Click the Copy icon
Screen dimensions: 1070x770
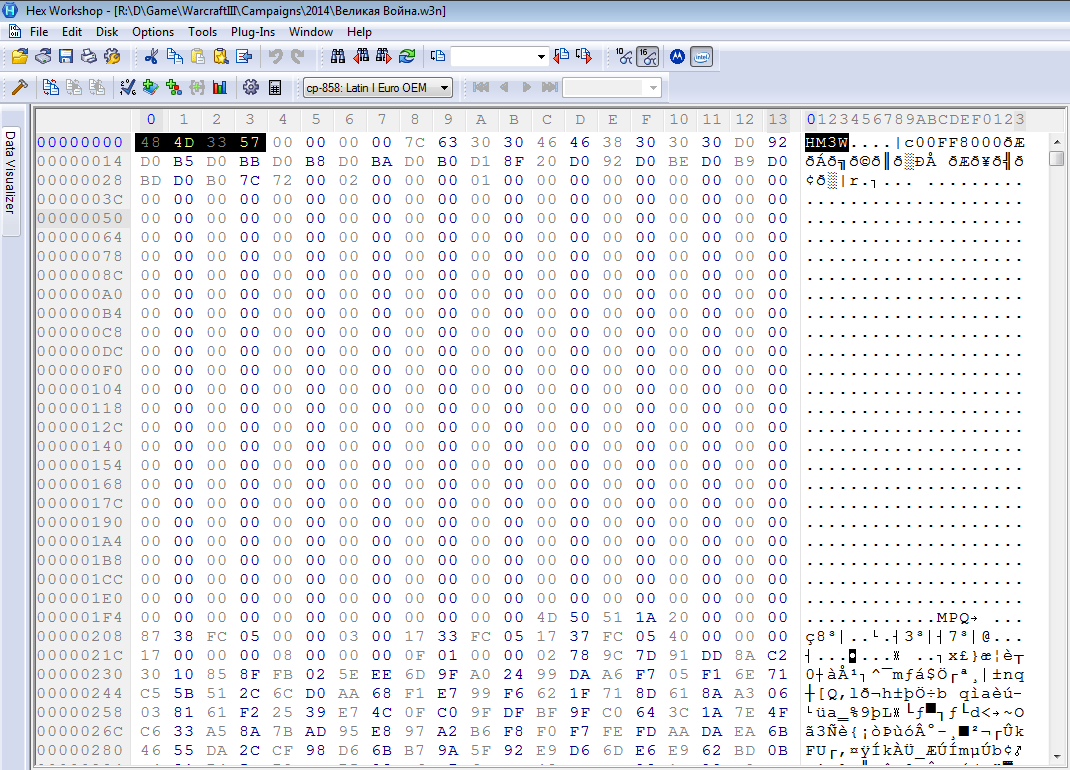[175, 56]
